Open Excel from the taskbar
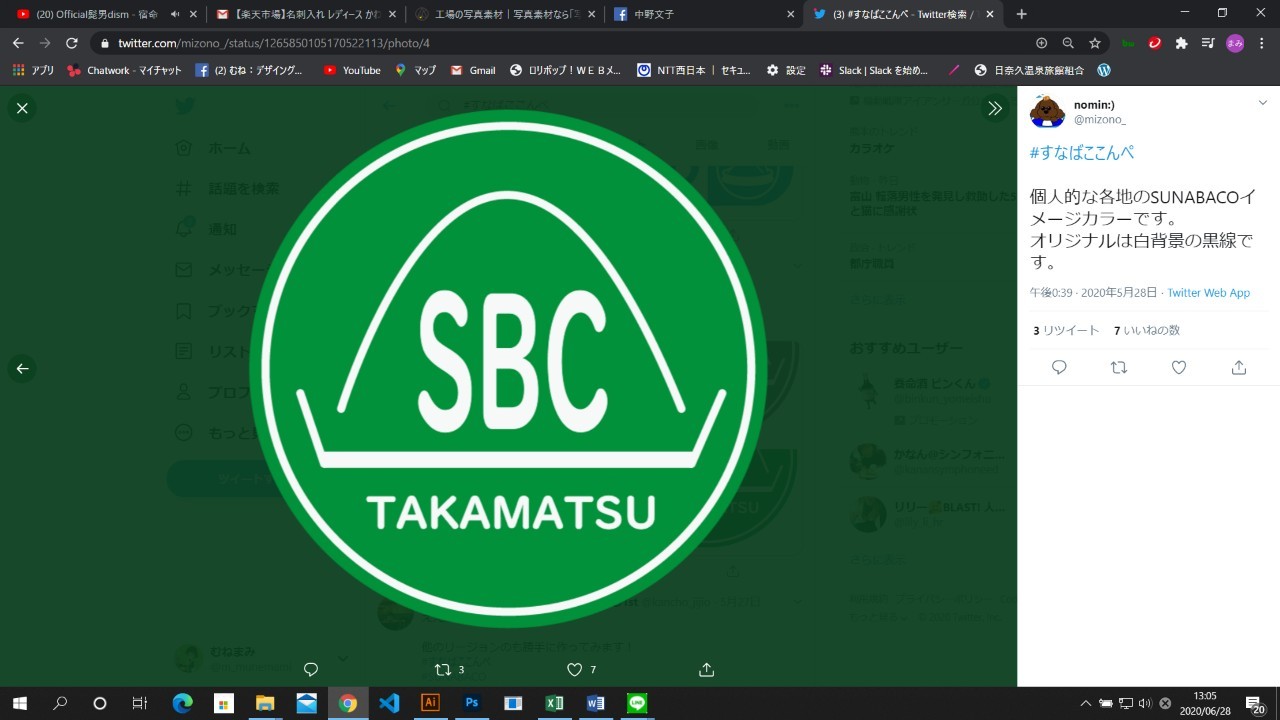 (554, 703)
